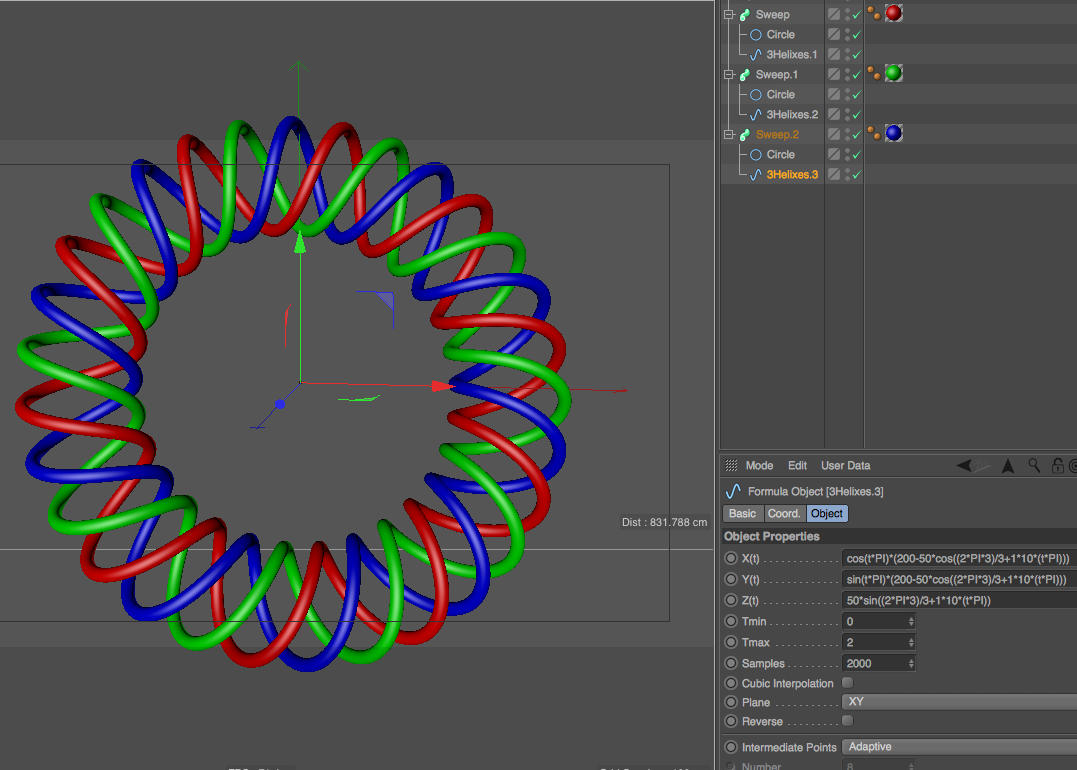The width and height of the screenshot is (1077, 770).
Task: Click the Phong tag icon next to Sweep
Action: click(x=873, y=13)
